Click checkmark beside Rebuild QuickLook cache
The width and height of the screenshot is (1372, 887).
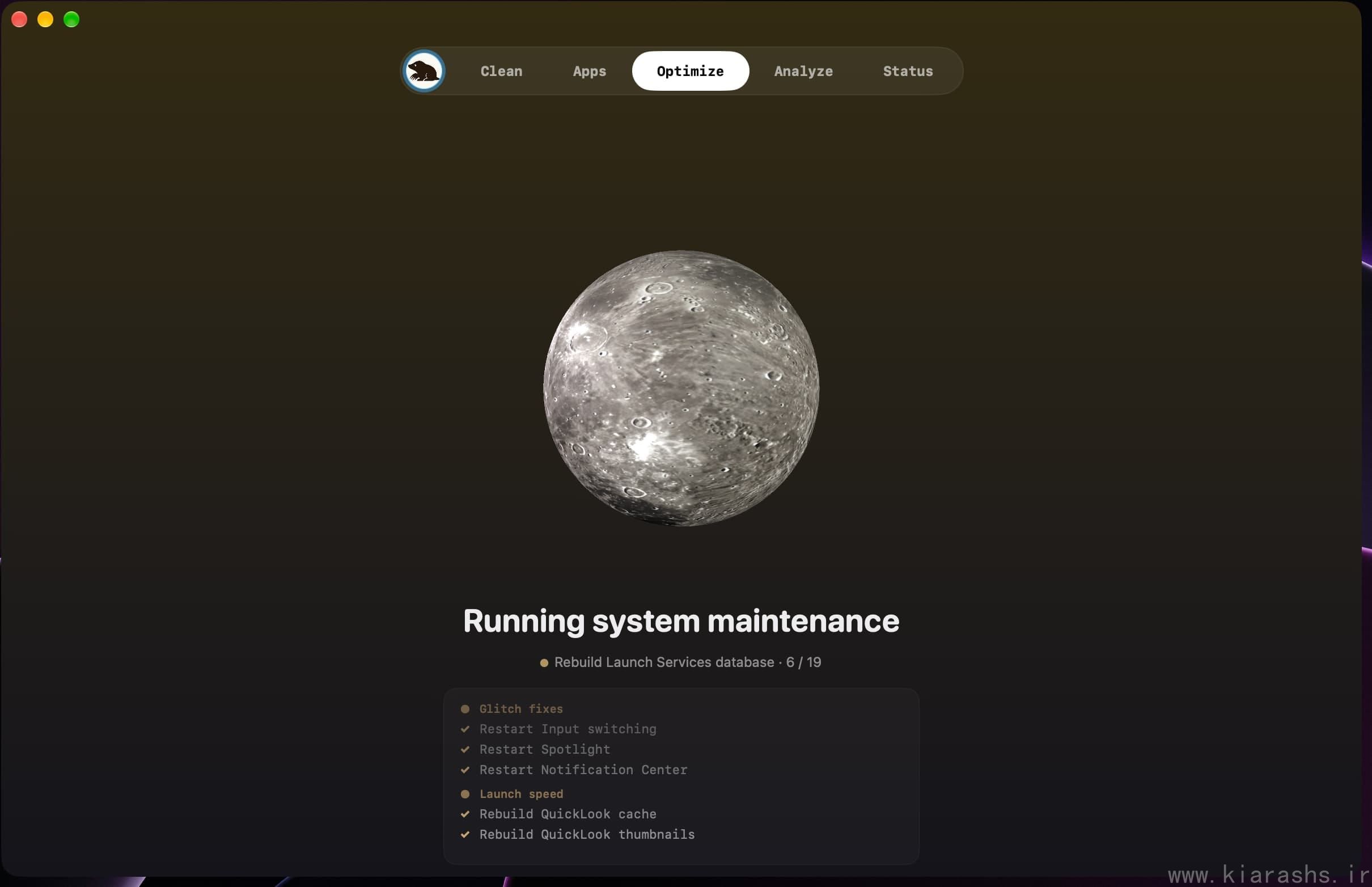pos(465,814)
